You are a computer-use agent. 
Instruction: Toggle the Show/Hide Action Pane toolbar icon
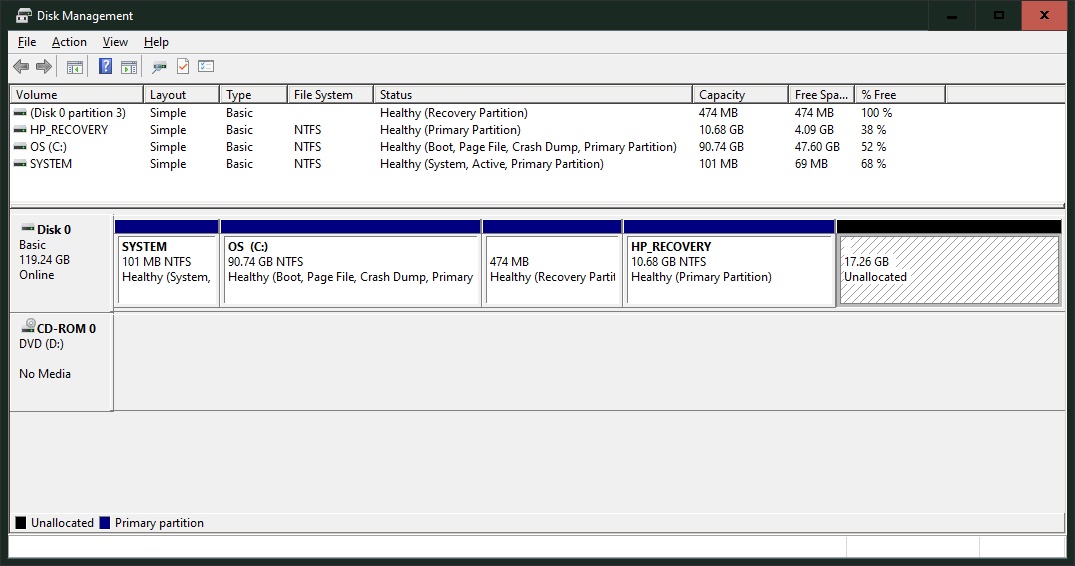coord(128,67)
